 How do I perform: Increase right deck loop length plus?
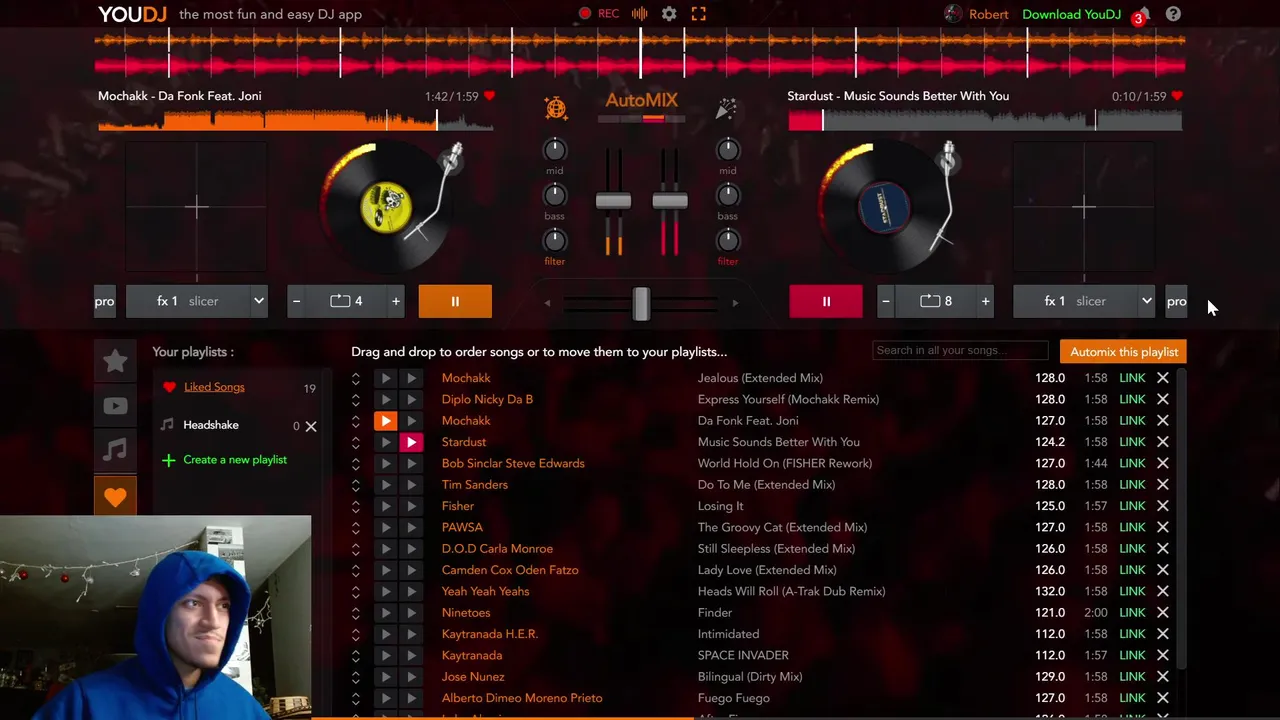985,301
